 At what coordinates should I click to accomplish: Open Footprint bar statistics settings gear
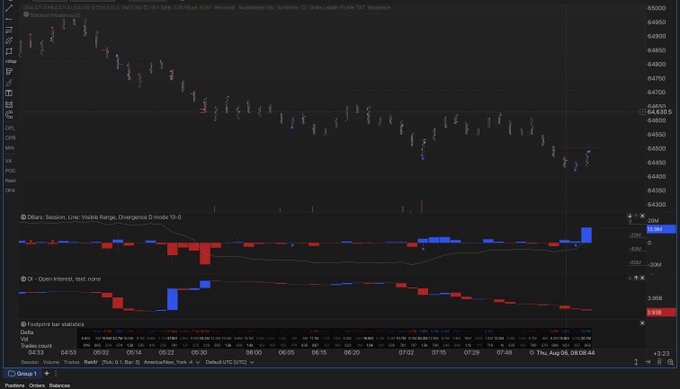(x=23, y=324)
